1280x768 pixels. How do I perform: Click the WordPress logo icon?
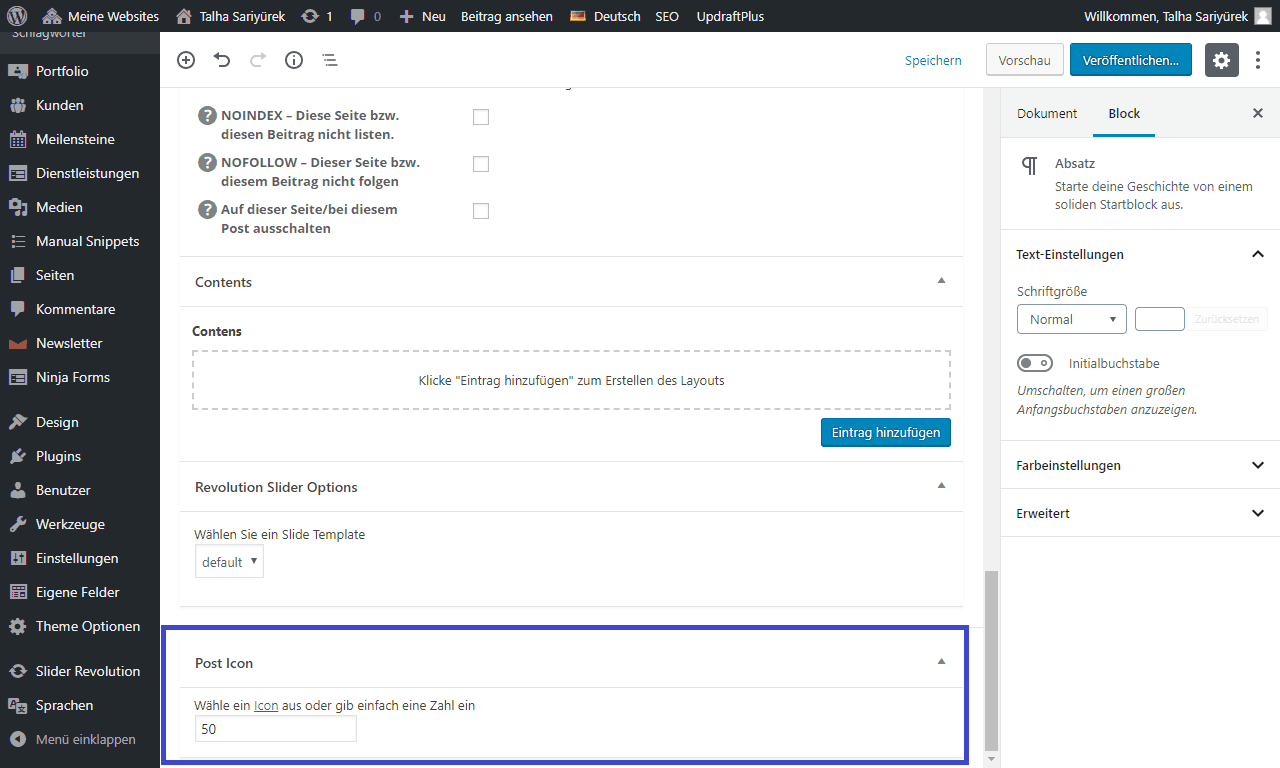16,16
